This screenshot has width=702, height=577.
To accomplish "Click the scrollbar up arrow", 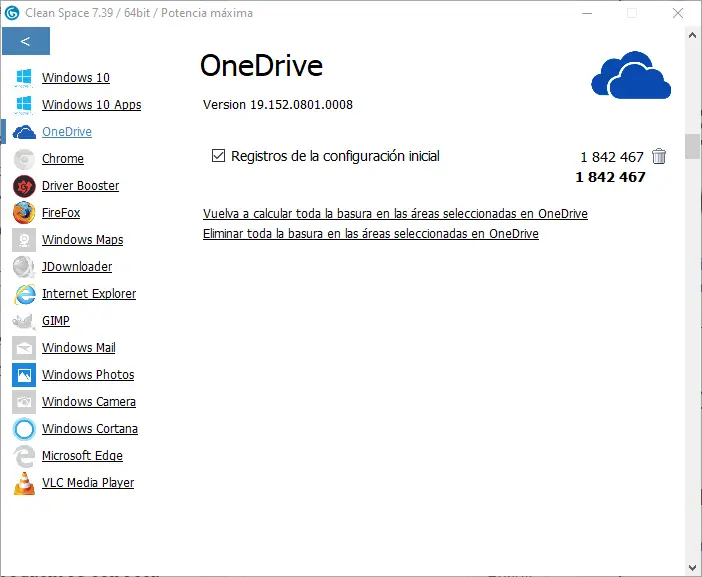I will [692, 35].
